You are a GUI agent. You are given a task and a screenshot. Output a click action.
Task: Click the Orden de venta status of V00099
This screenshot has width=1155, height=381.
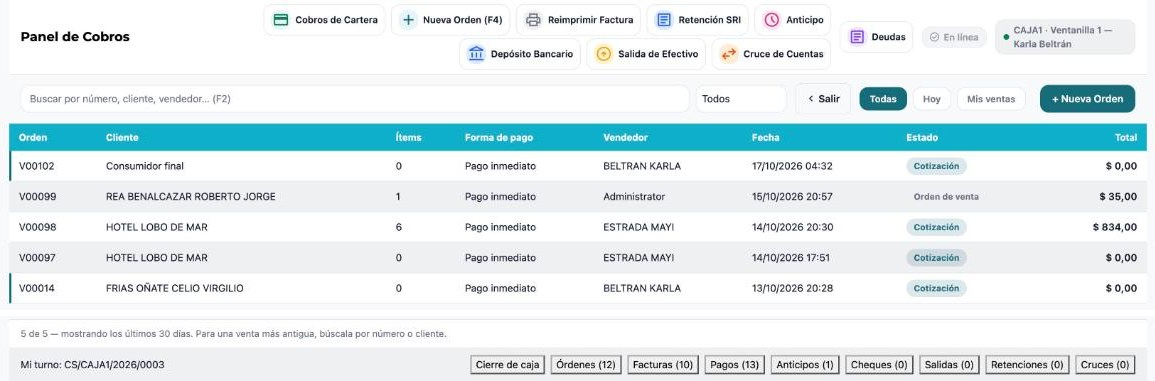[x=946, y=197]
